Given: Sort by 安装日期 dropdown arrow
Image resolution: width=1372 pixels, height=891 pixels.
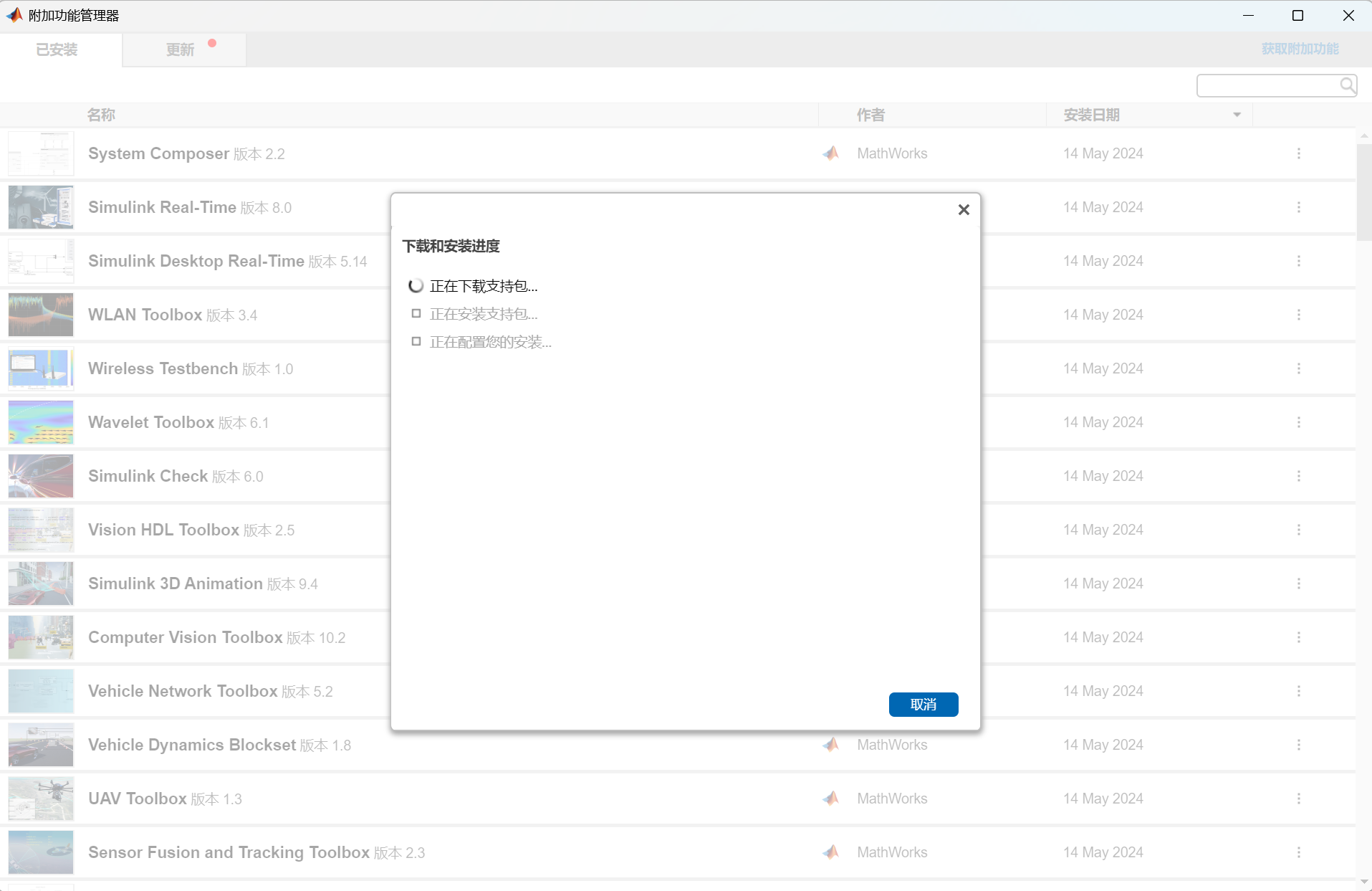Looking at the screenshot, I should (1237, 115).
